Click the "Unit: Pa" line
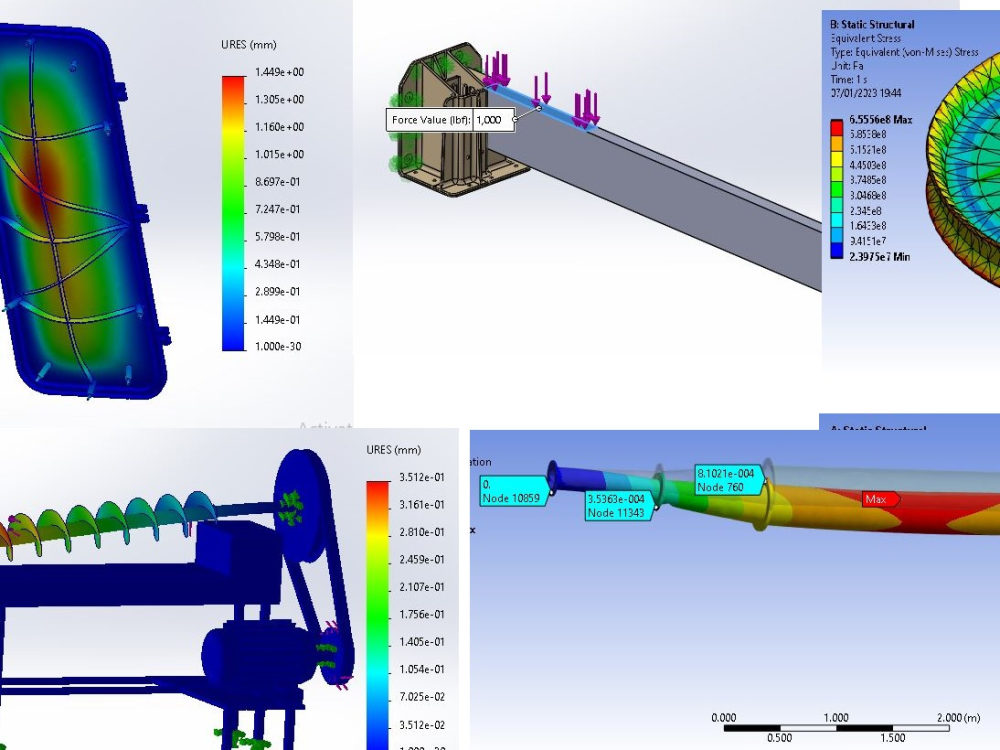Viewport: 1000px width, 750px height. coord(847,66)
